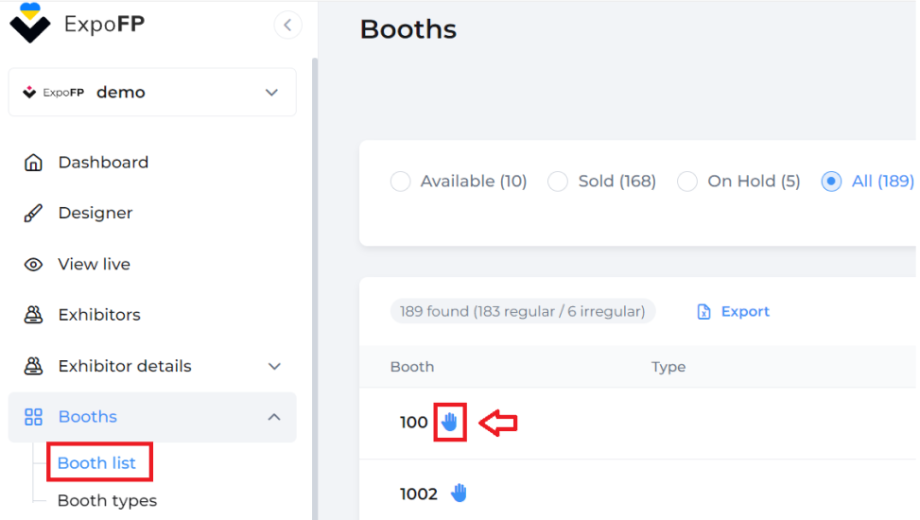This screenshot has width=920, height=520.
Task: Select the All (189) radio button
Action: click(831, 181)
